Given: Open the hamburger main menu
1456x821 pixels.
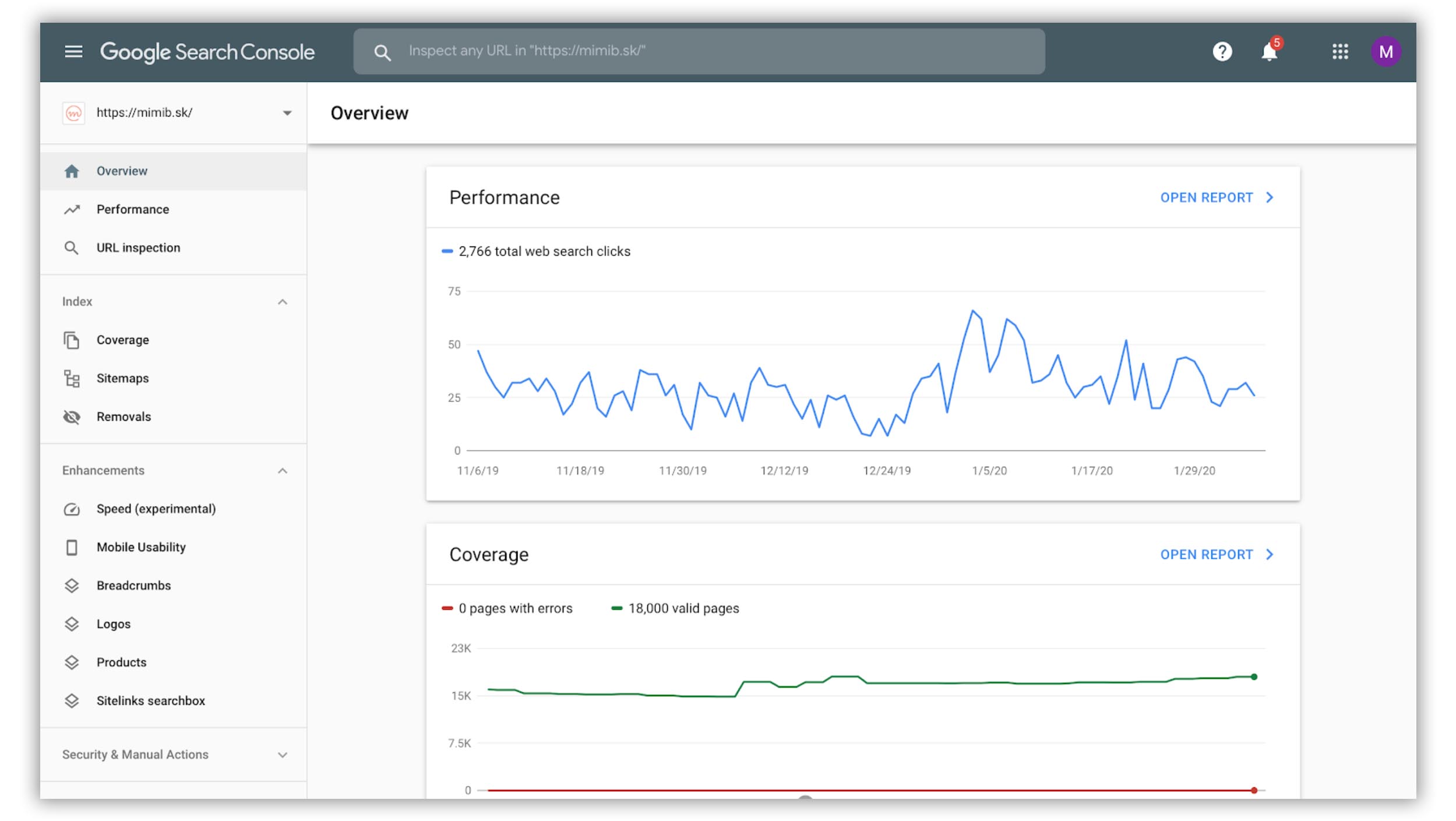Looking at the screenshot, I should pos(73,51).
